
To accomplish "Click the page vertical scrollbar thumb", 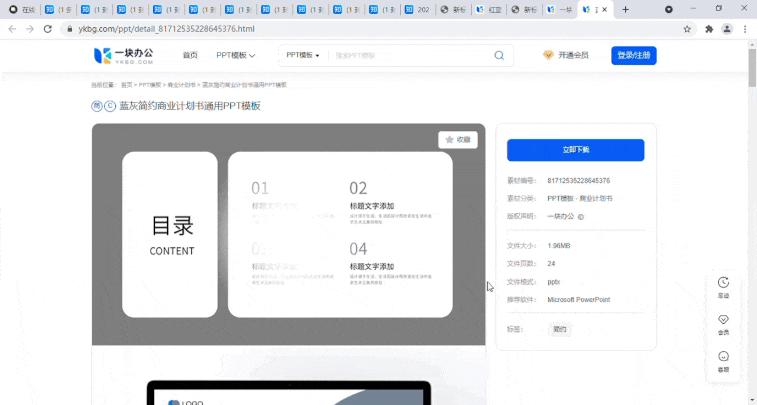I will point(752,67).
